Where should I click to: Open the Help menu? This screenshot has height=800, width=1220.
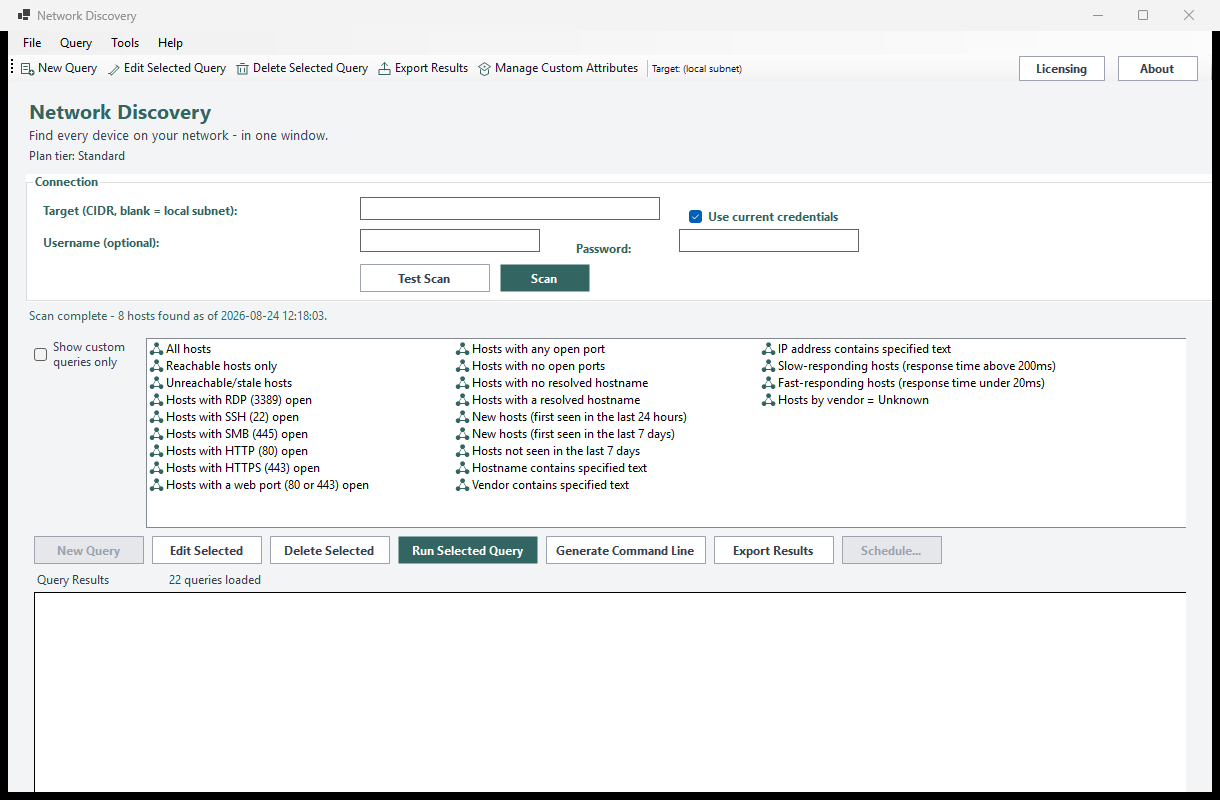coord(171,43)
